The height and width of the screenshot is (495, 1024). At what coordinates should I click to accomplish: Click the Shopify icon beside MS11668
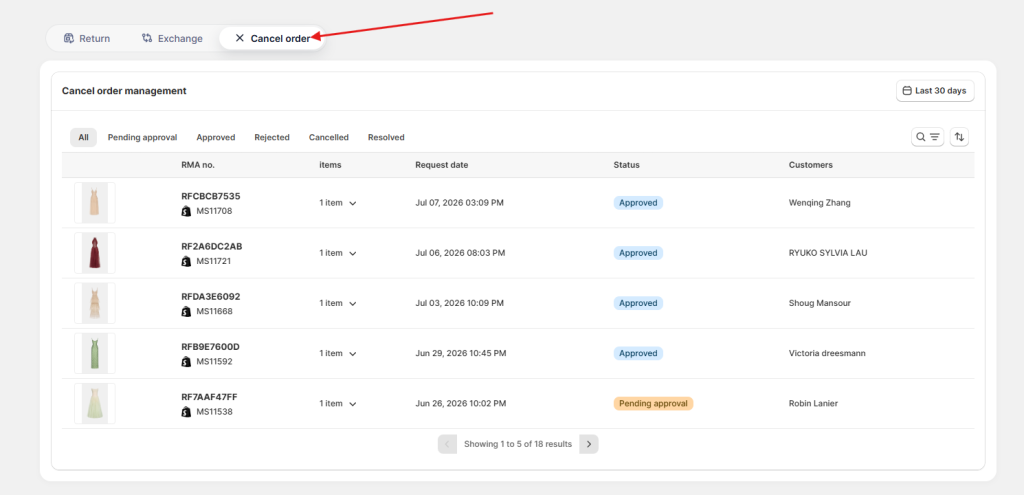[186, 311]
